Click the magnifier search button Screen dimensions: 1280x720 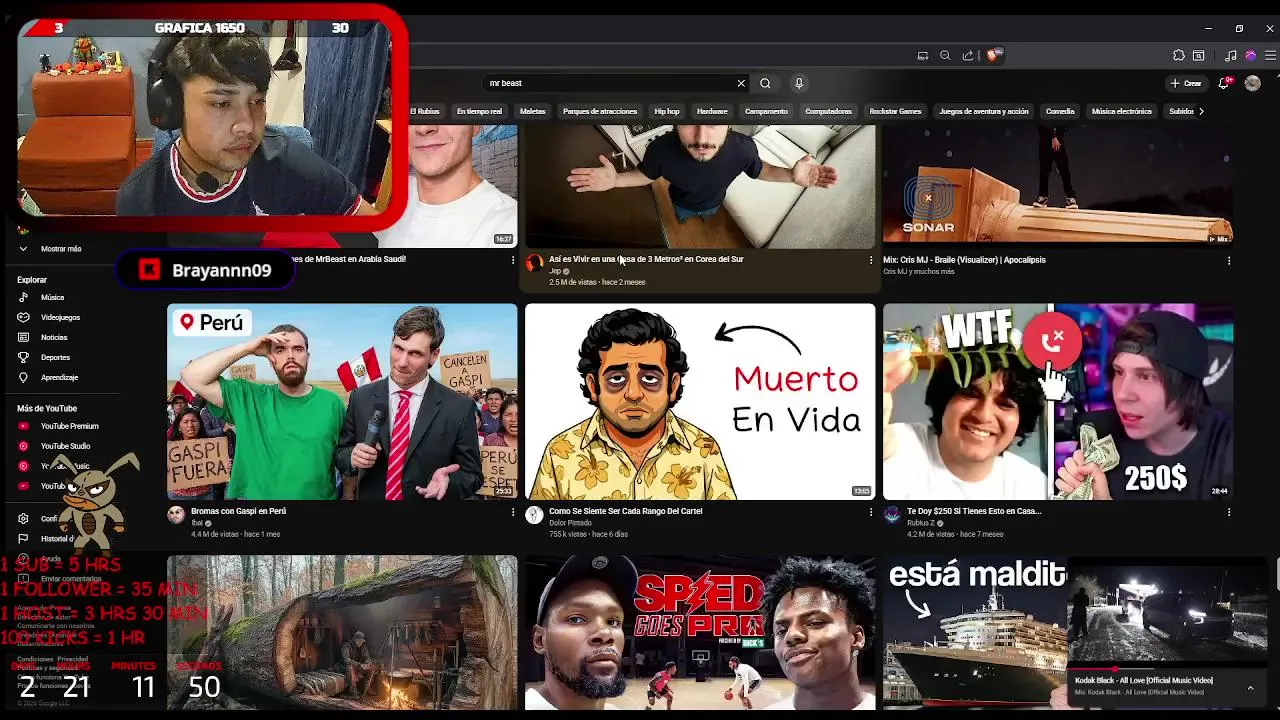pyautogui.click(x=765, y=83)
